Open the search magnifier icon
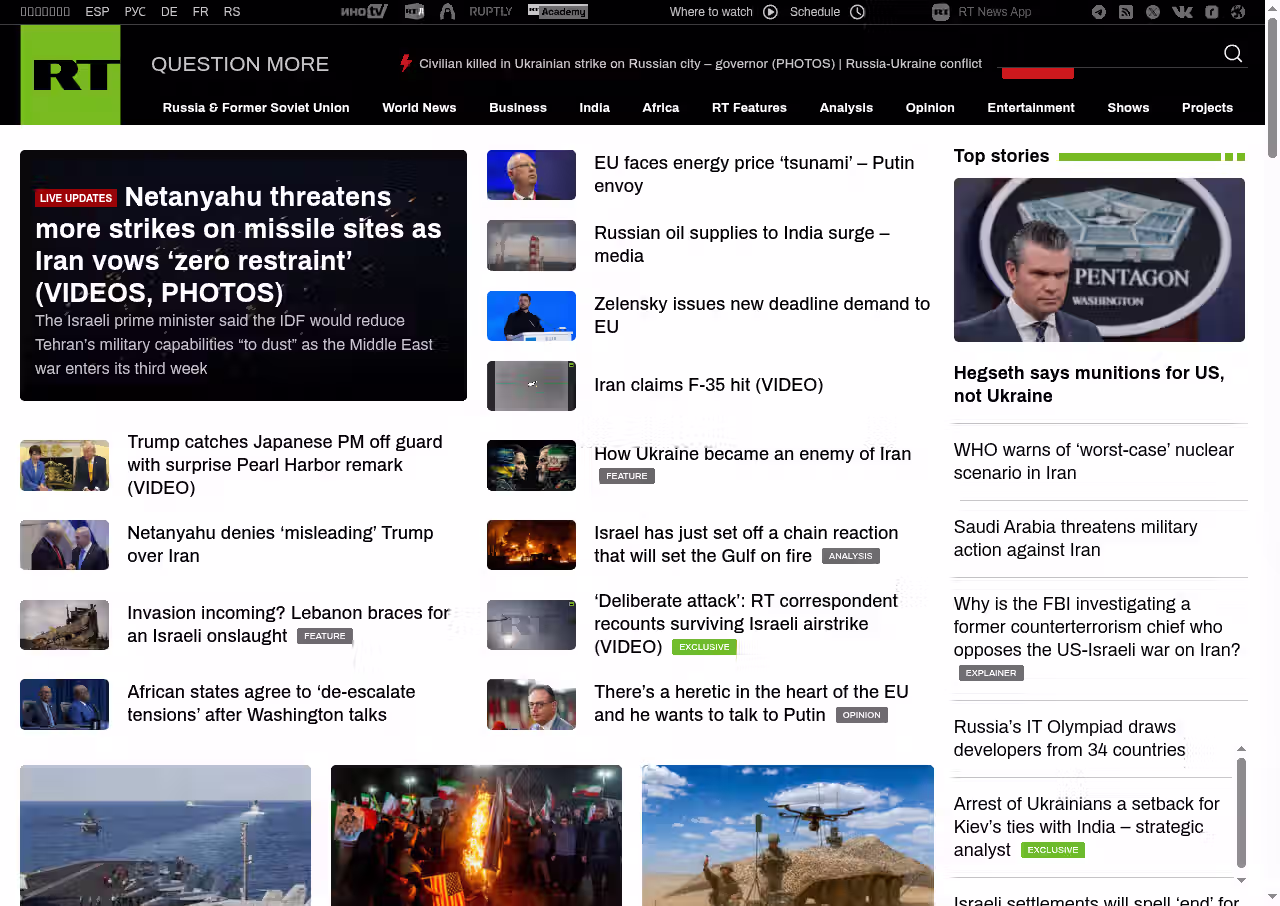Viewport: 1280px width, 906px height. 1233,54
